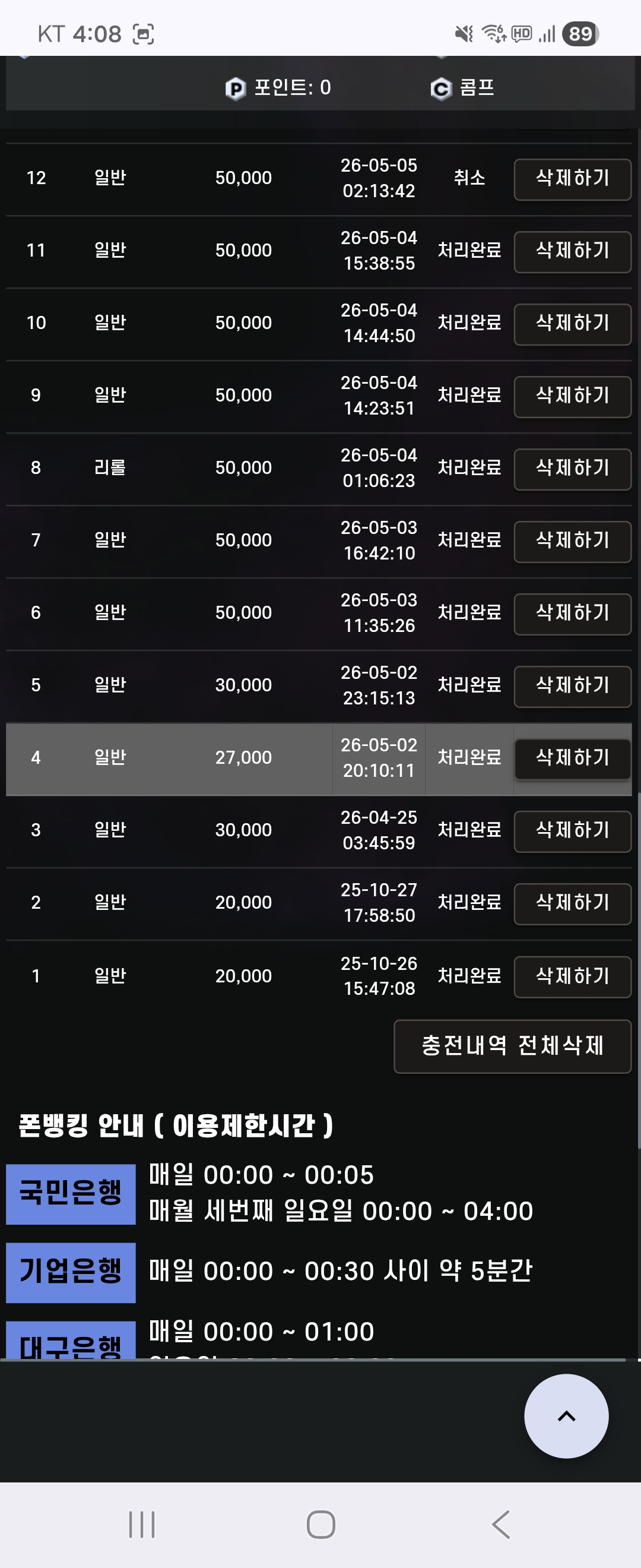Delete the 27,000 entry number 4
The image size is (641, 1568).
tap(572, 758)
